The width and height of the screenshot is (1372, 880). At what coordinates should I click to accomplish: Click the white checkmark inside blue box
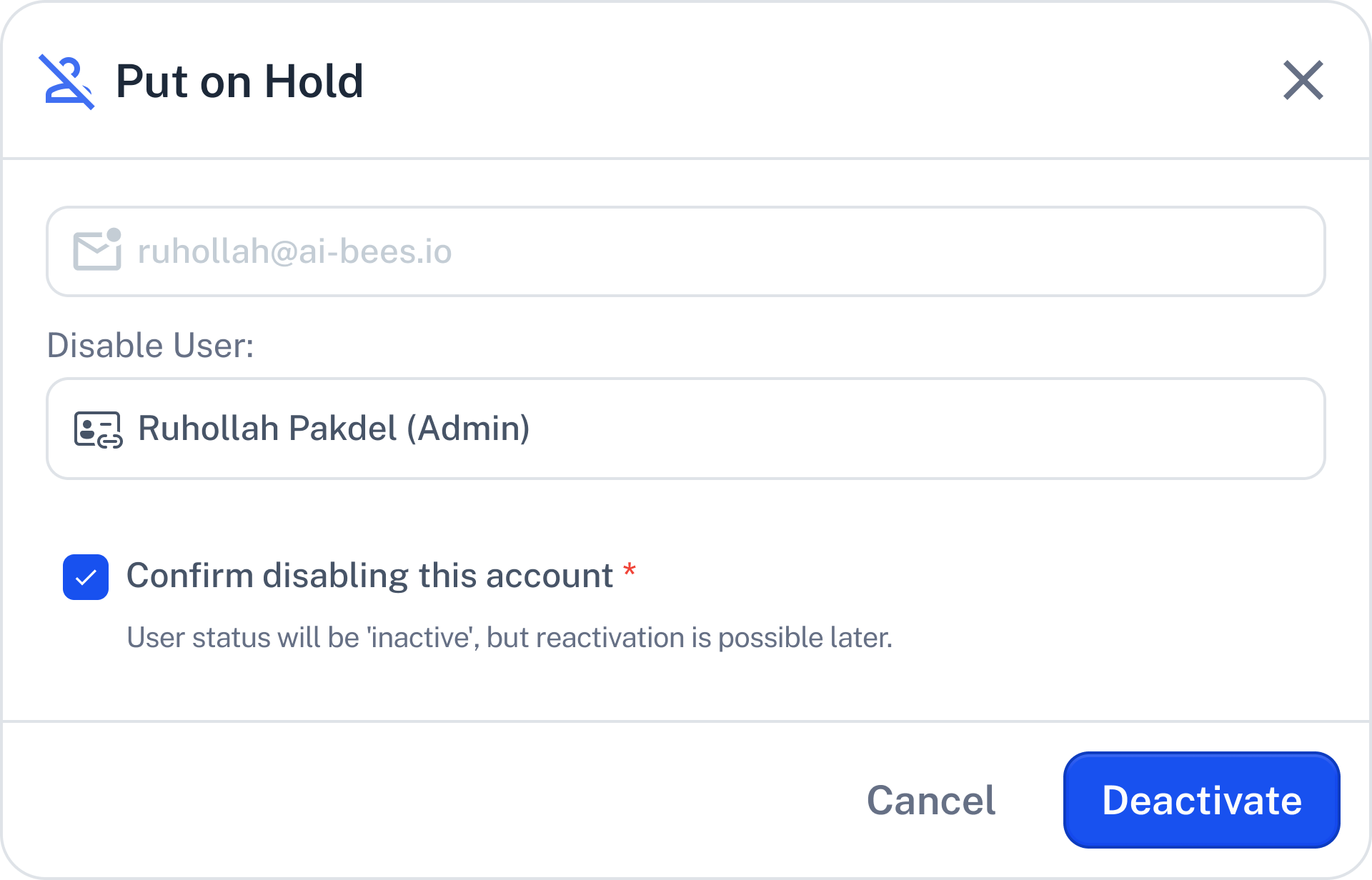click(86, 577)
